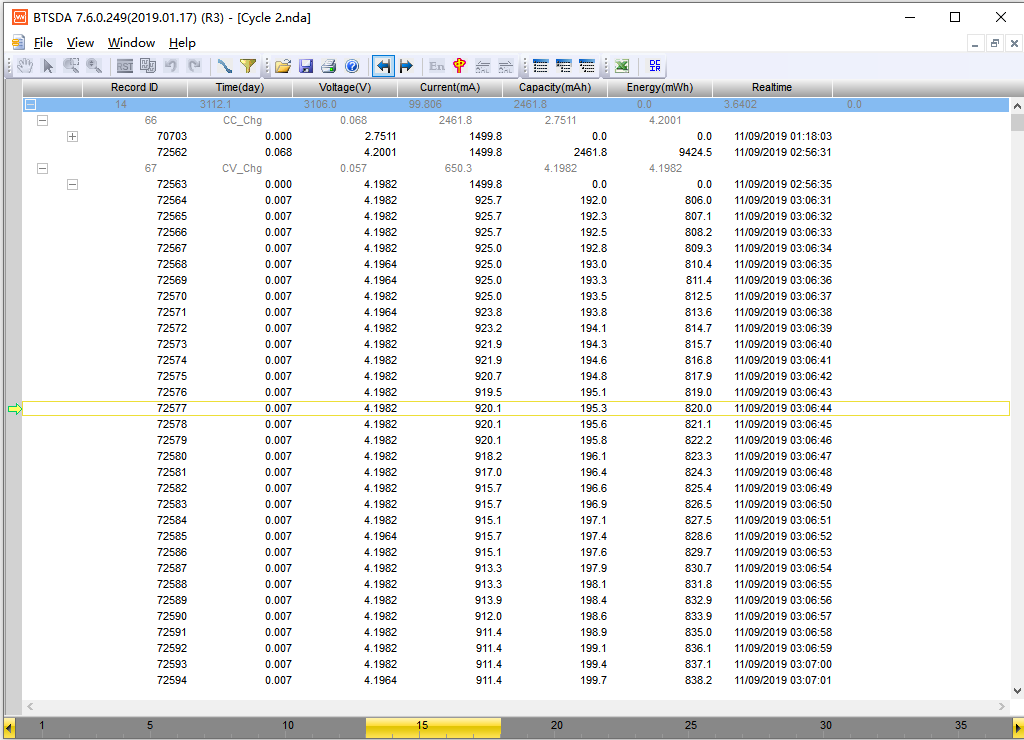
Task: Click horizontal scrollbar right arrow
Action: coord(1002,706)
